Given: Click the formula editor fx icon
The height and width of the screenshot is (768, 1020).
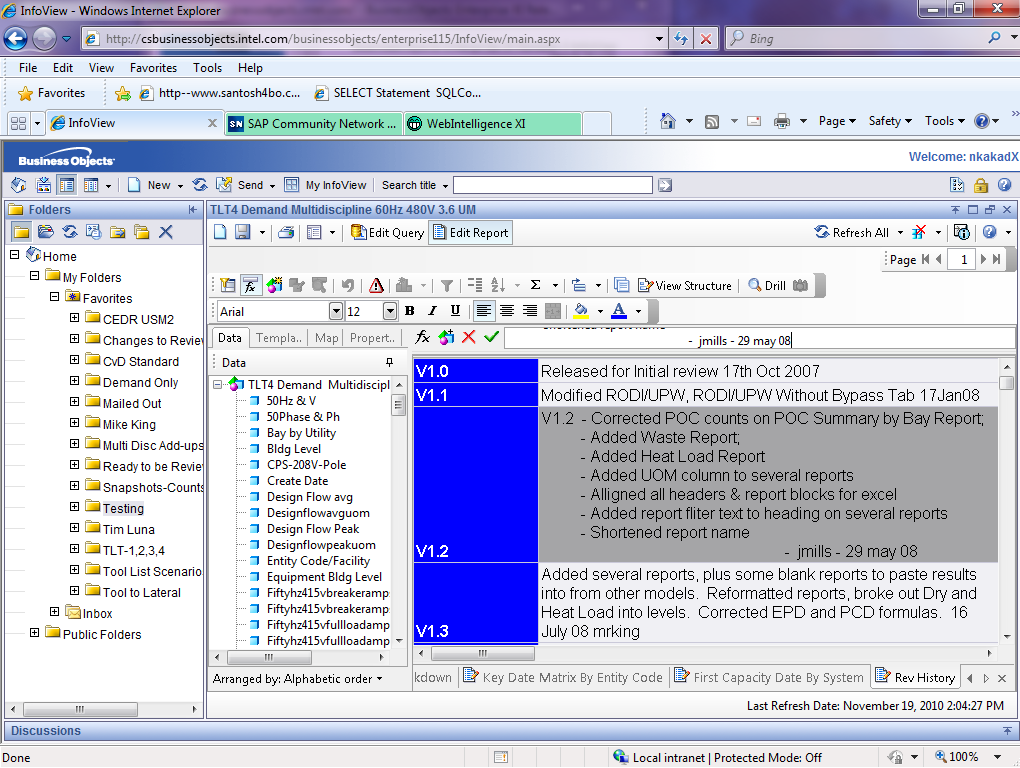Looking at the screenshot, I should pos(423,337).
